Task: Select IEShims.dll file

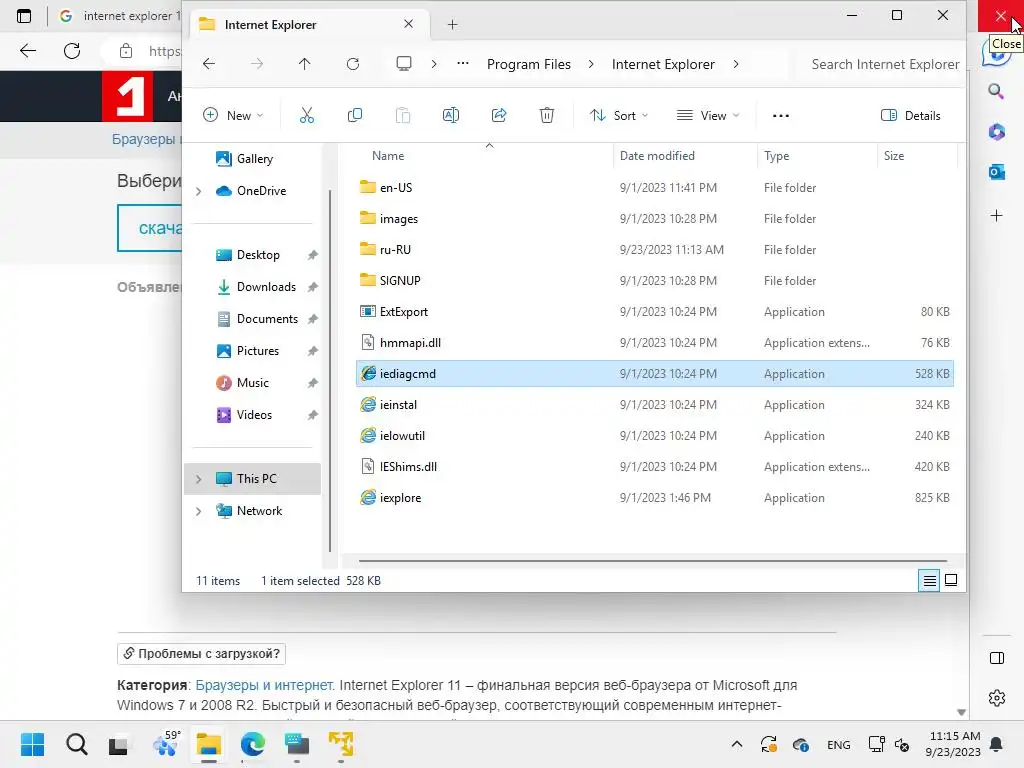Action: 654,467
